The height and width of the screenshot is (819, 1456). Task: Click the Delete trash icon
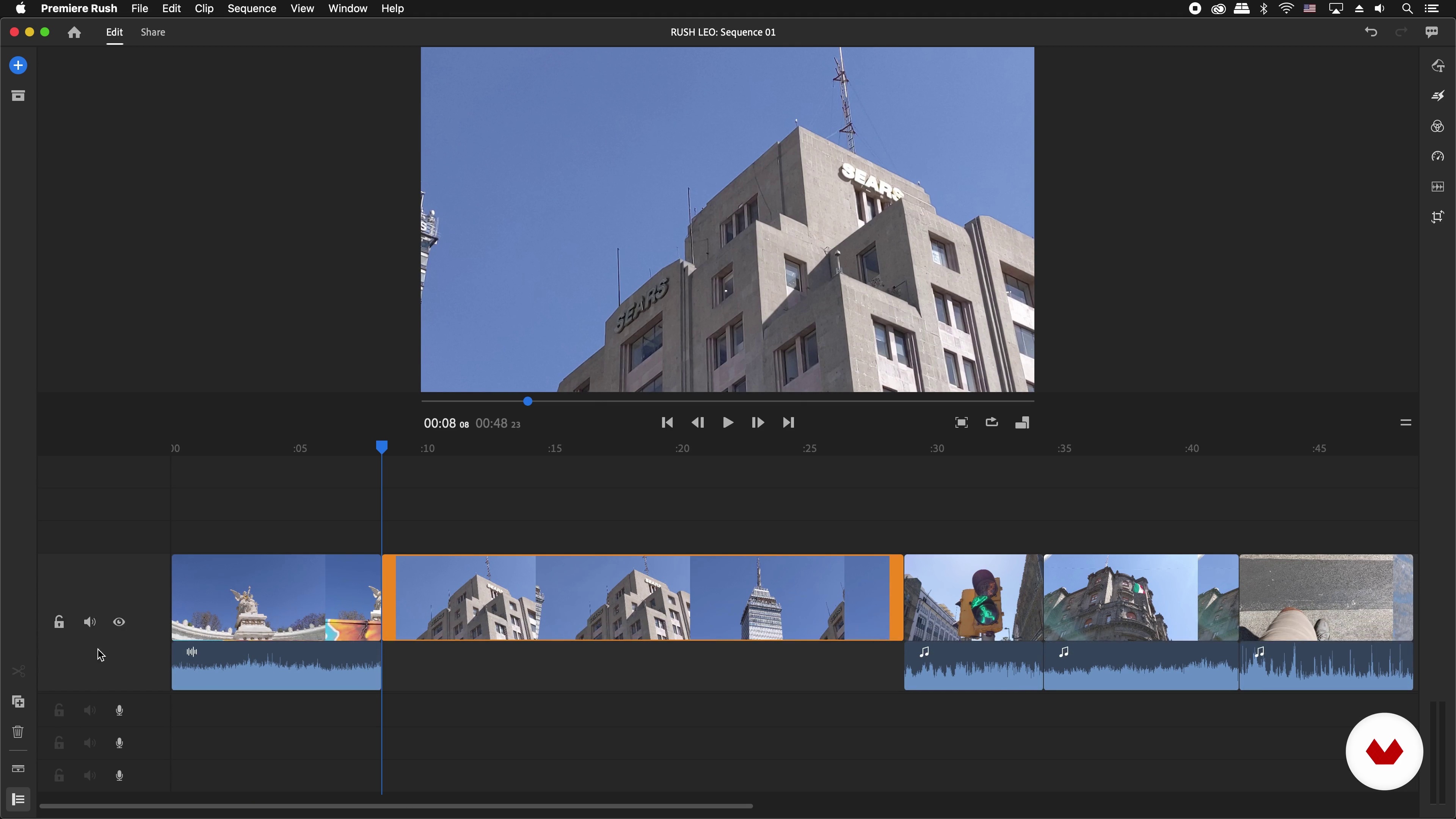coord(18,732)
